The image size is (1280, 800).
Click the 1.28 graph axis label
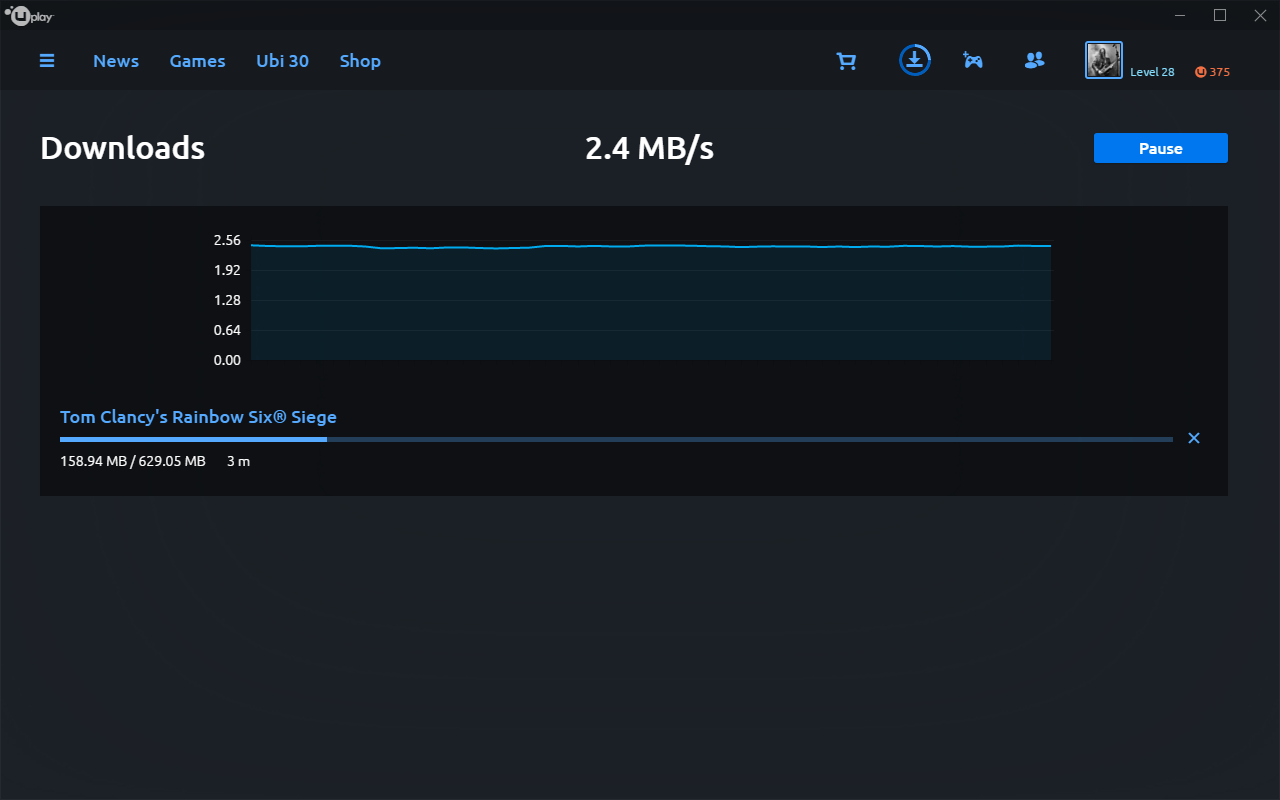[227, 300]
